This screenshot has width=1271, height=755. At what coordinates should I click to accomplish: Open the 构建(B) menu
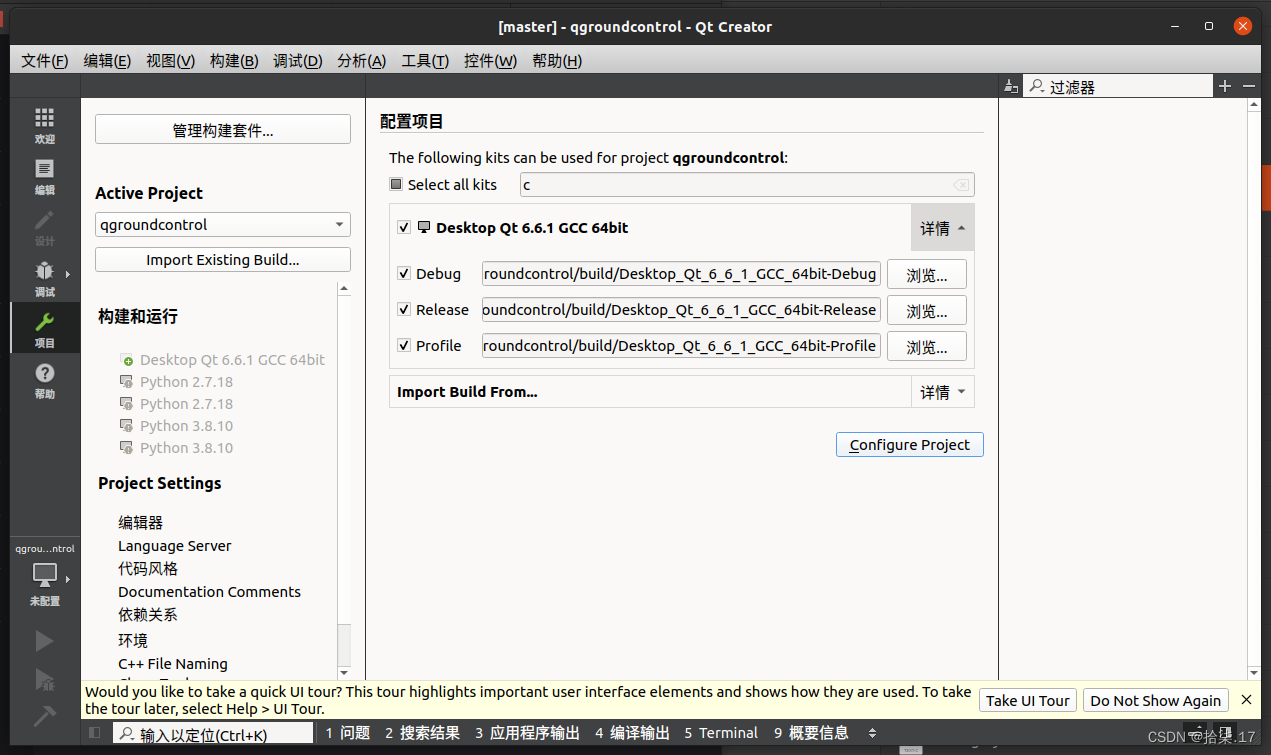(x=234, y=61)
